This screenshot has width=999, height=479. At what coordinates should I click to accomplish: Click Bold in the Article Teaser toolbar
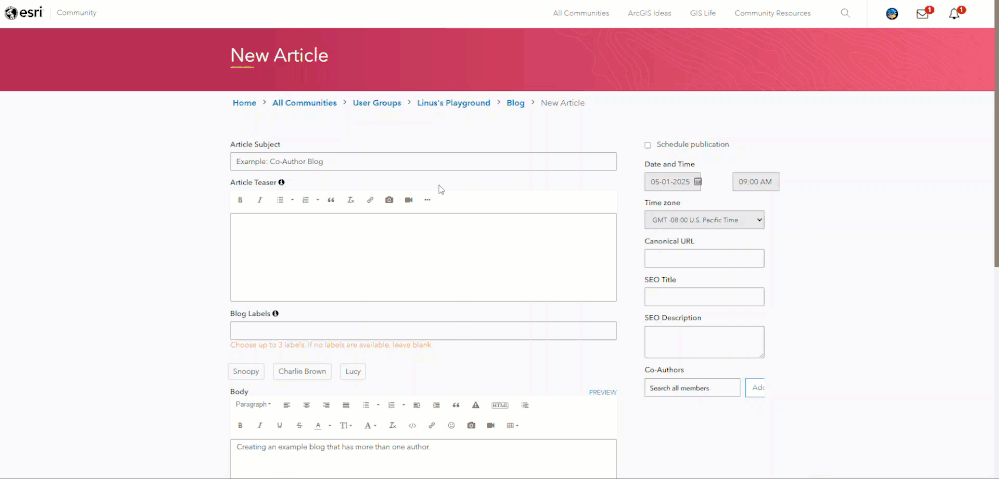[240, 200]
